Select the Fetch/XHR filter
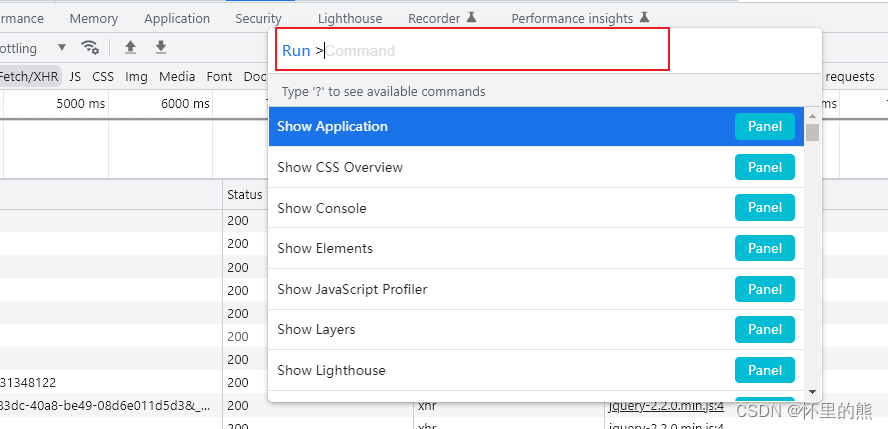This screenshot has height=429, width=888. point(29,76)
